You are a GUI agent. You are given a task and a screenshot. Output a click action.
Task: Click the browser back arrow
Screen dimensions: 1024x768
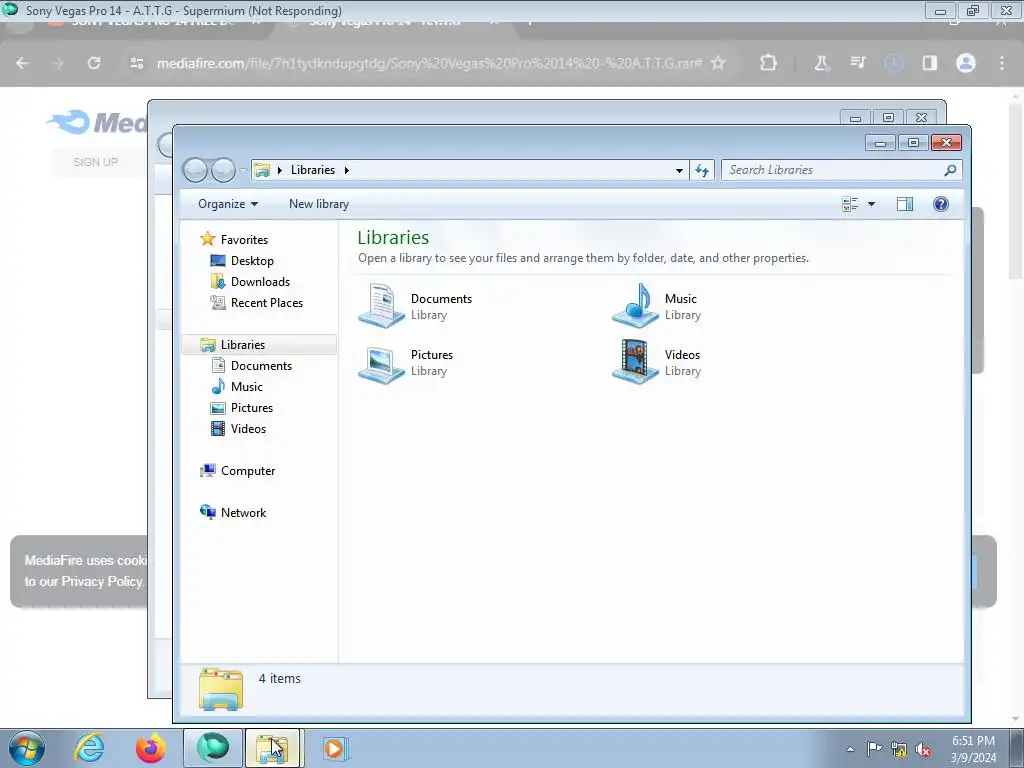point(22,63)
